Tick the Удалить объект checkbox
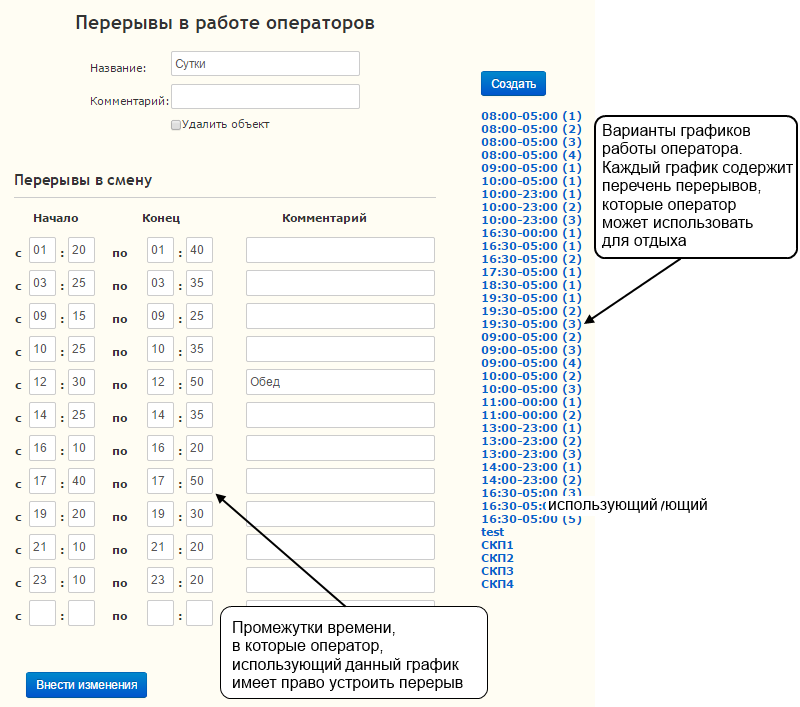This screenshot has height=707, width=800. (176, 125)
